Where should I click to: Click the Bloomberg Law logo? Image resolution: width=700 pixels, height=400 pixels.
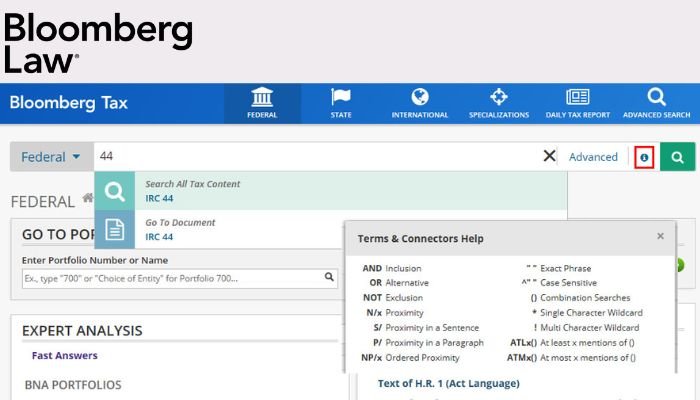tap(98, 43)
